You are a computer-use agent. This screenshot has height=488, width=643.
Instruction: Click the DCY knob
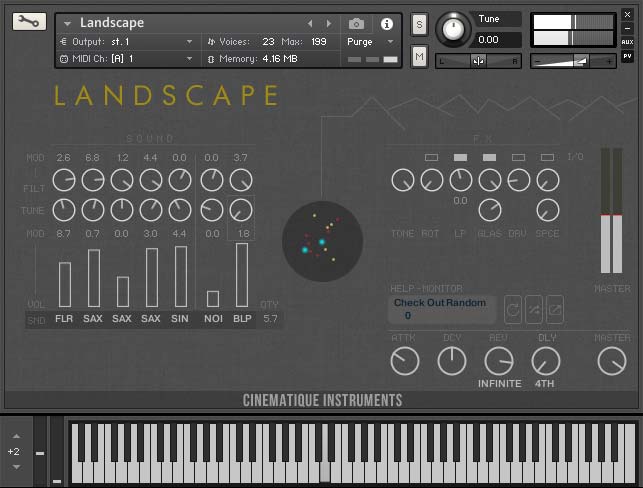pyautogui.click(x=452, y=361)
